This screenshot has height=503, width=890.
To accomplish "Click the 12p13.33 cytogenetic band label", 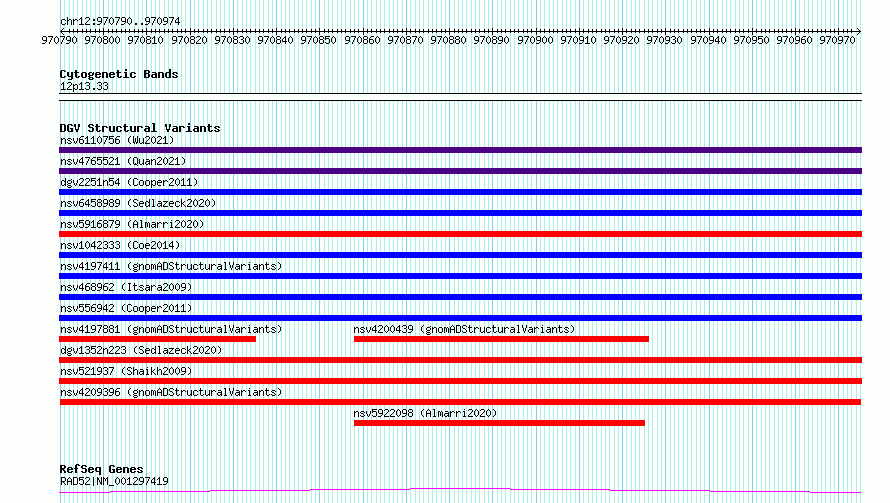I will point(84,86).
